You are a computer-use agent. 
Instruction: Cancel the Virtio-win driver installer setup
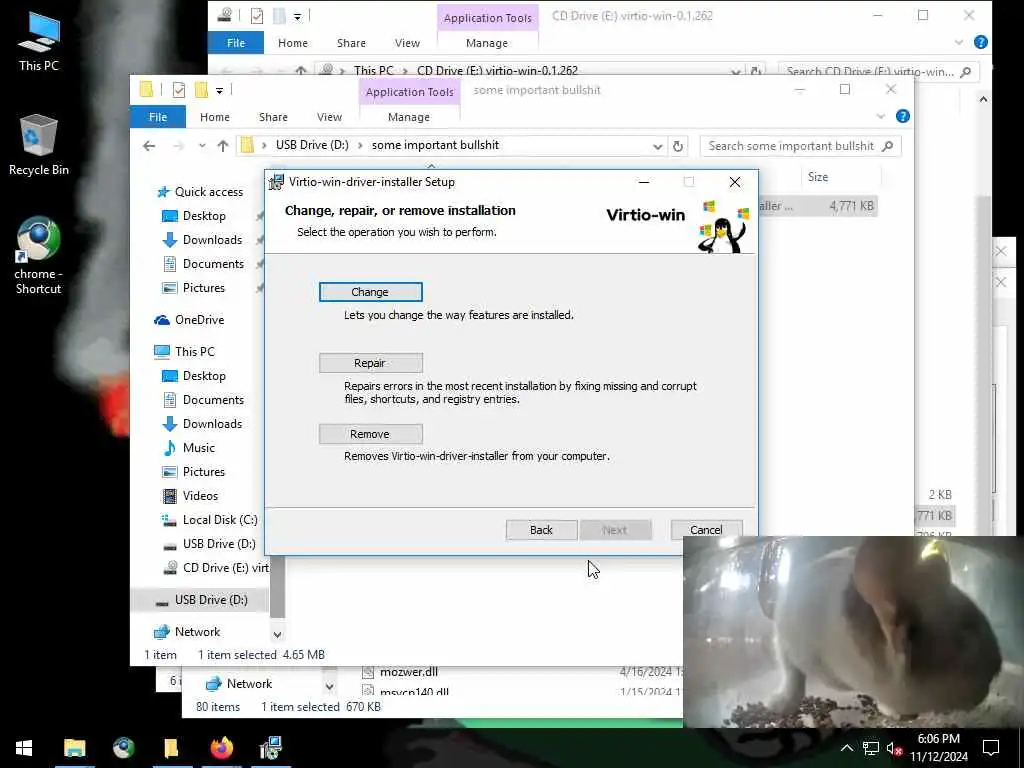(x=707, y=530)
